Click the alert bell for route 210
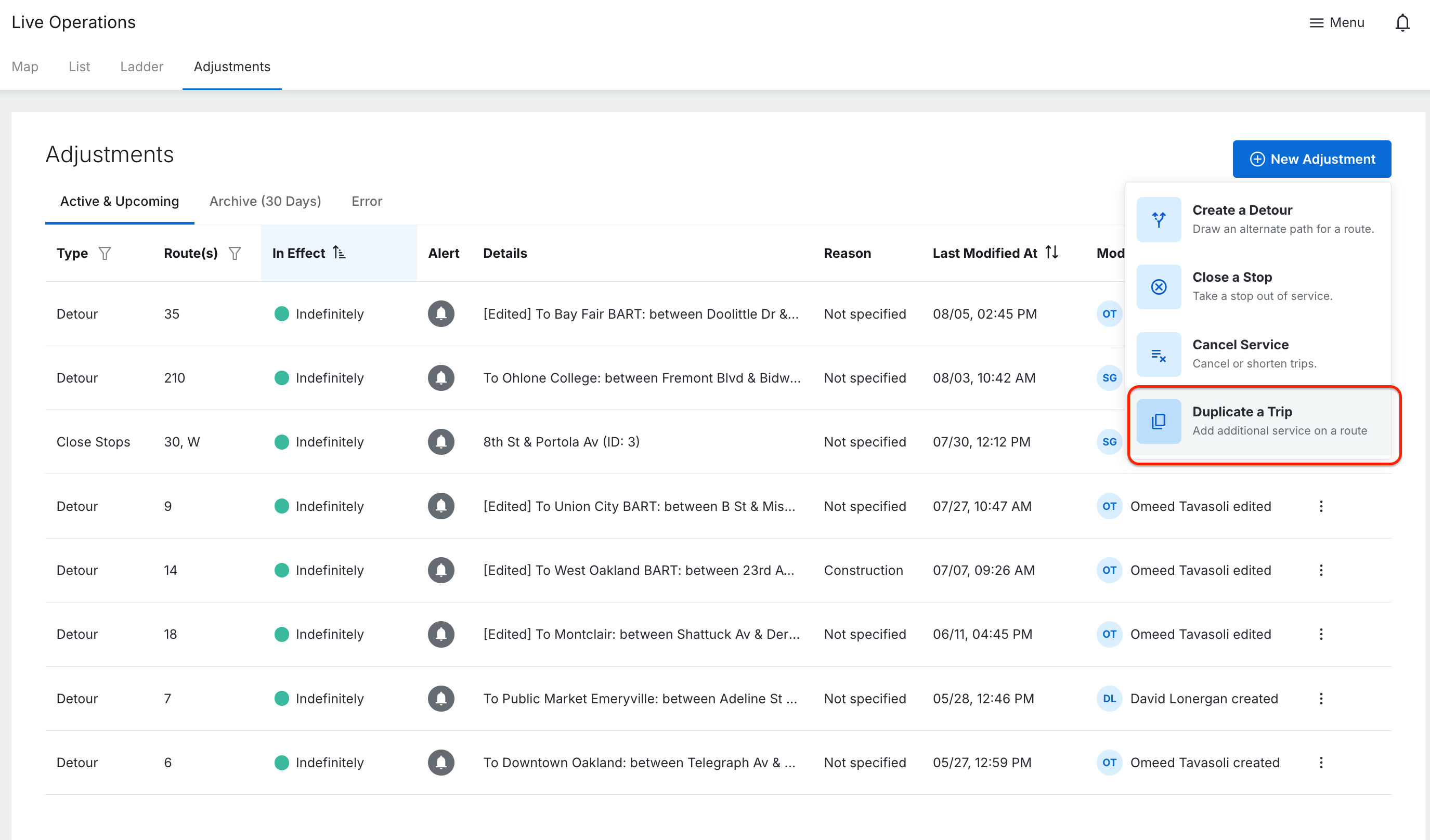Image resolution: width=1430 pixels, height=840 pixels. pos(441,378)
